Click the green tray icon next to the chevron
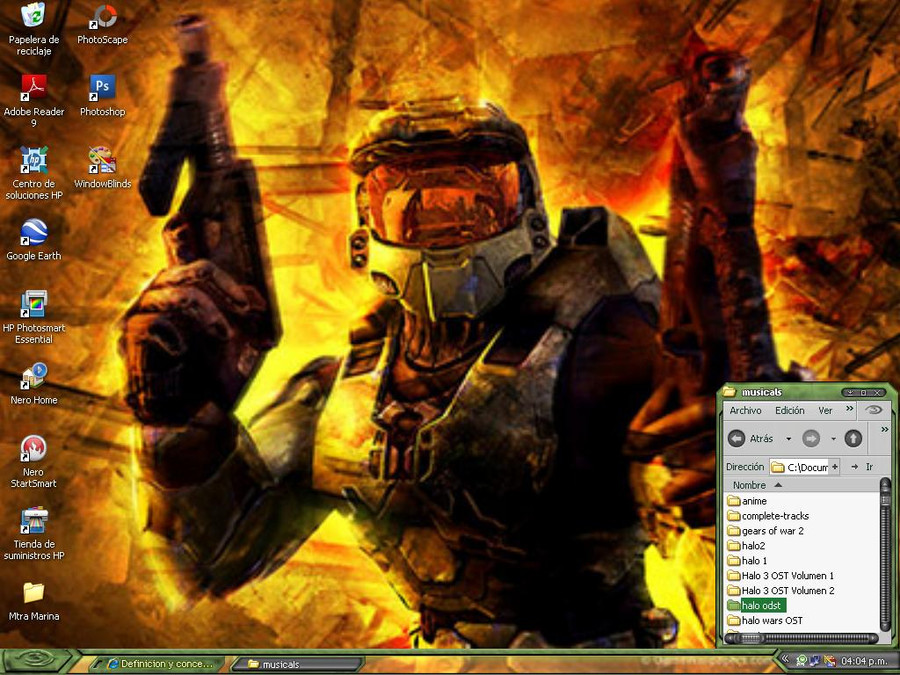 pos(802,661)
